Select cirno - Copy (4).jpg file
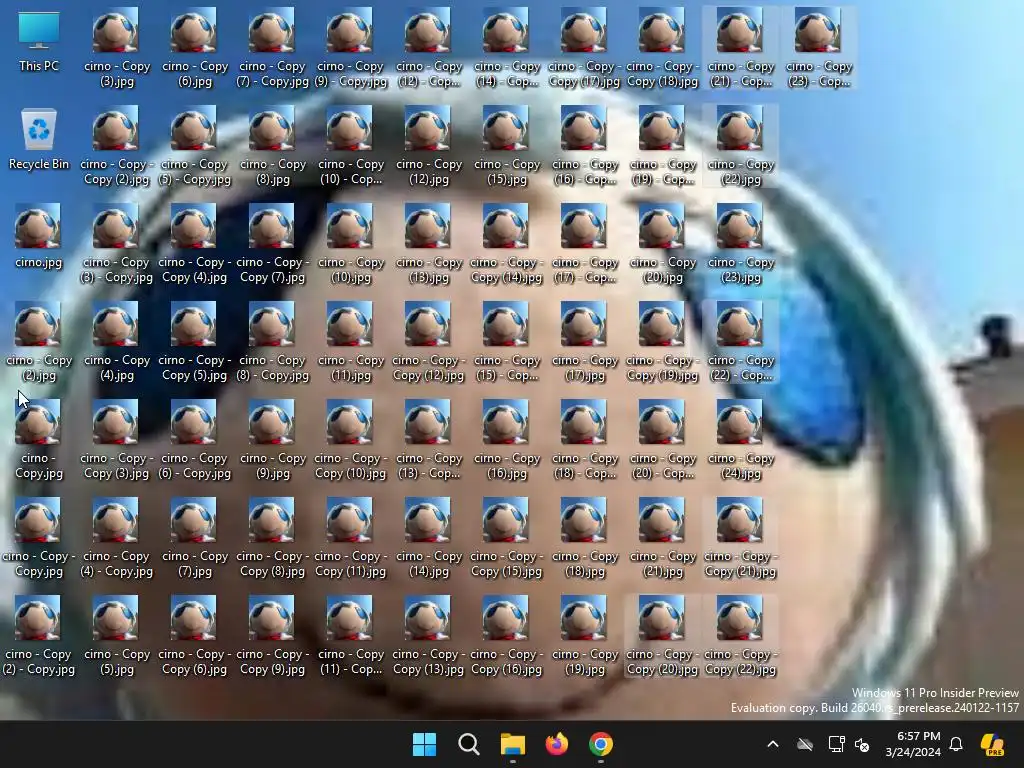Image resolution: width=1024 pixels, height=768 pixels. coord(116,341)
